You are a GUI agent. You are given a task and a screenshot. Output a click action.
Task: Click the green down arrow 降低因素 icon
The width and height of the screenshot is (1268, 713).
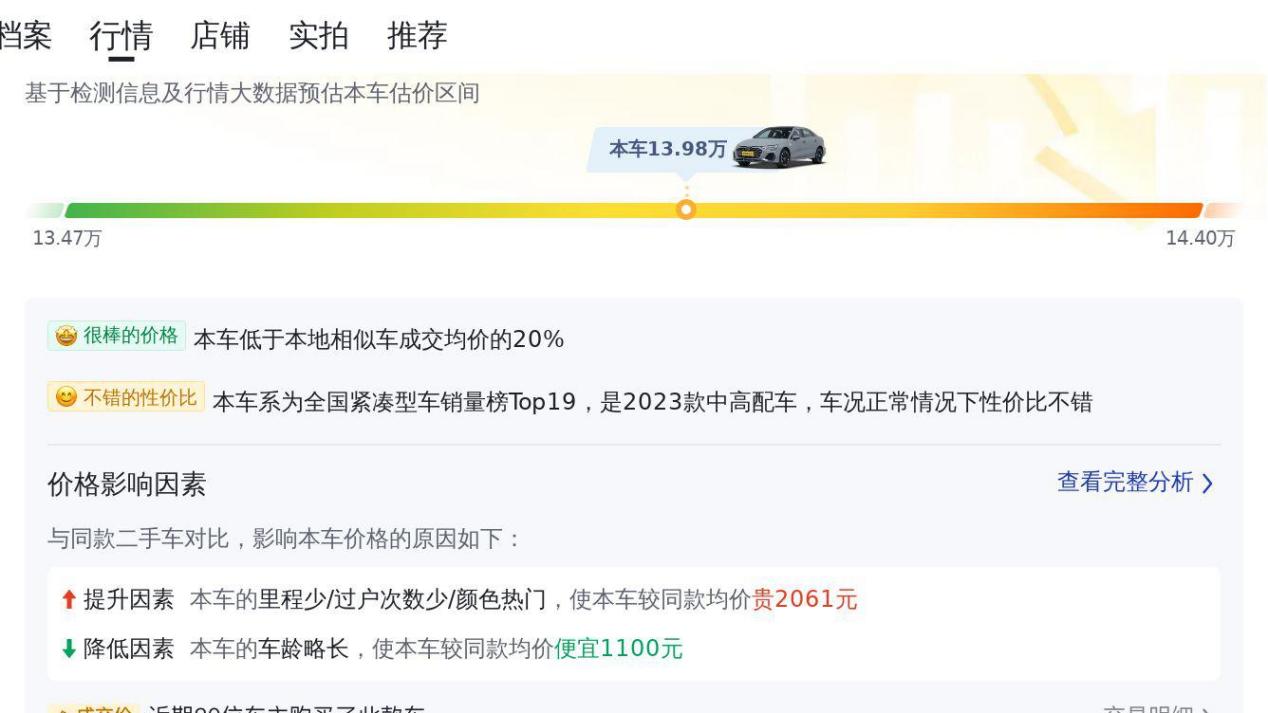tap(67, 648)
